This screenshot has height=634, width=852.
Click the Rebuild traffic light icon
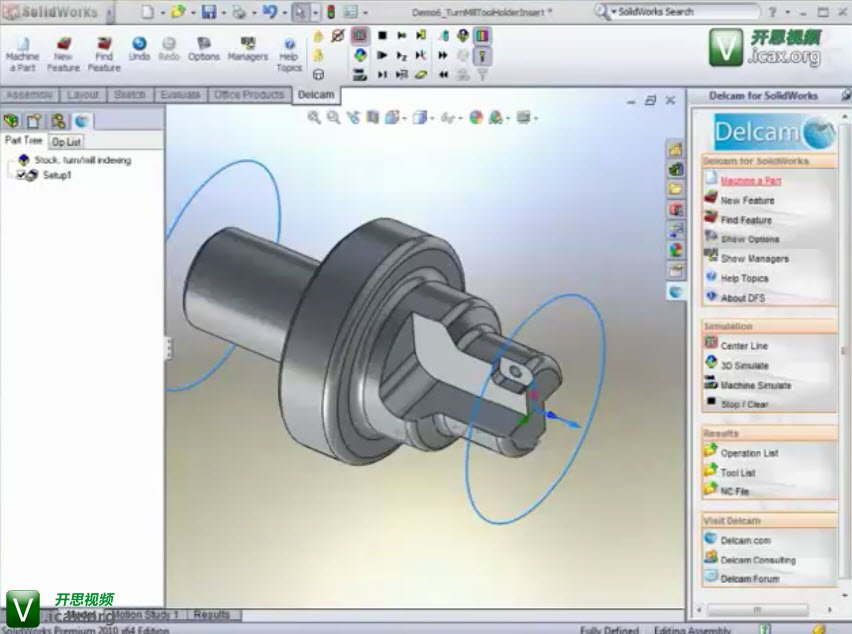coord(331,12)
